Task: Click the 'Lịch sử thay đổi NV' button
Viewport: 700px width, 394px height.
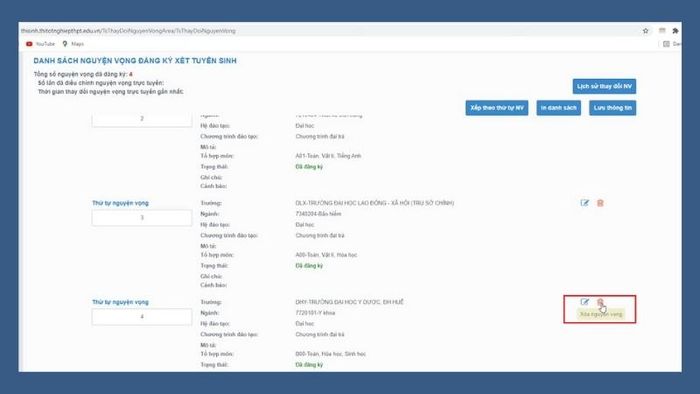Action: pos(604,86)
